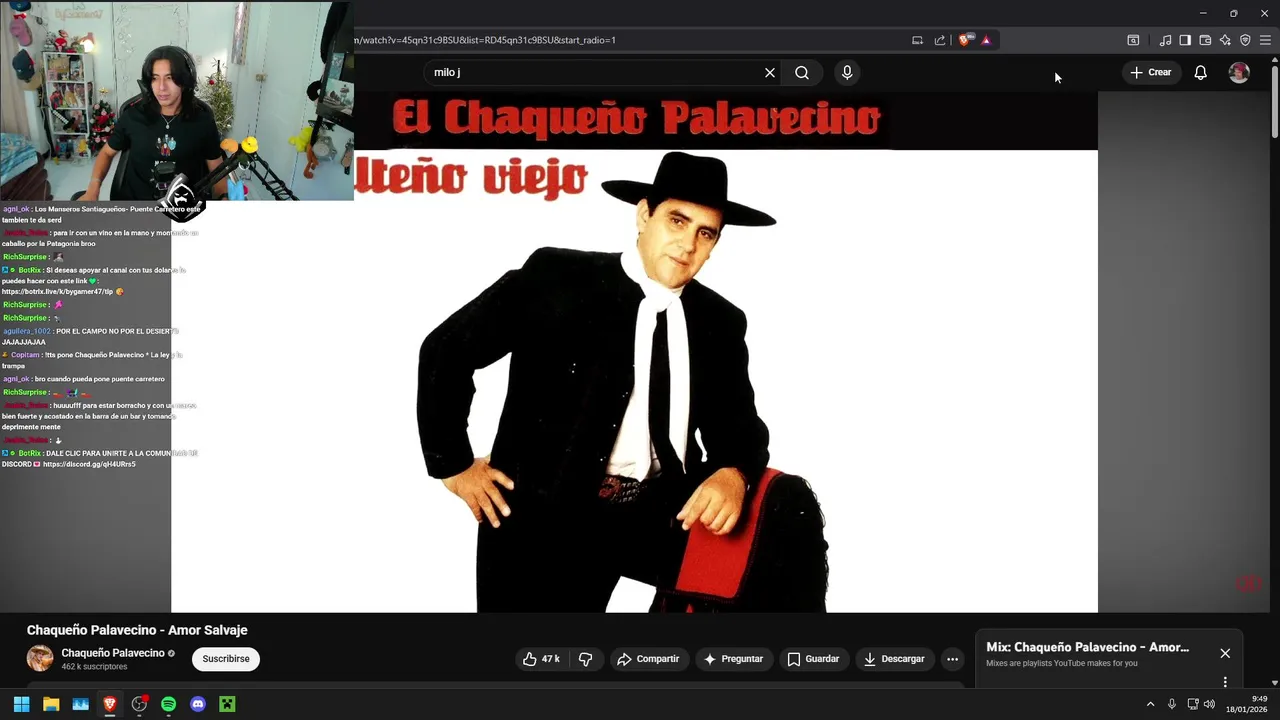Click the discord.gg/qH4URrs5 link in chat
The image size is (1280, 720).
coord(89,464)
